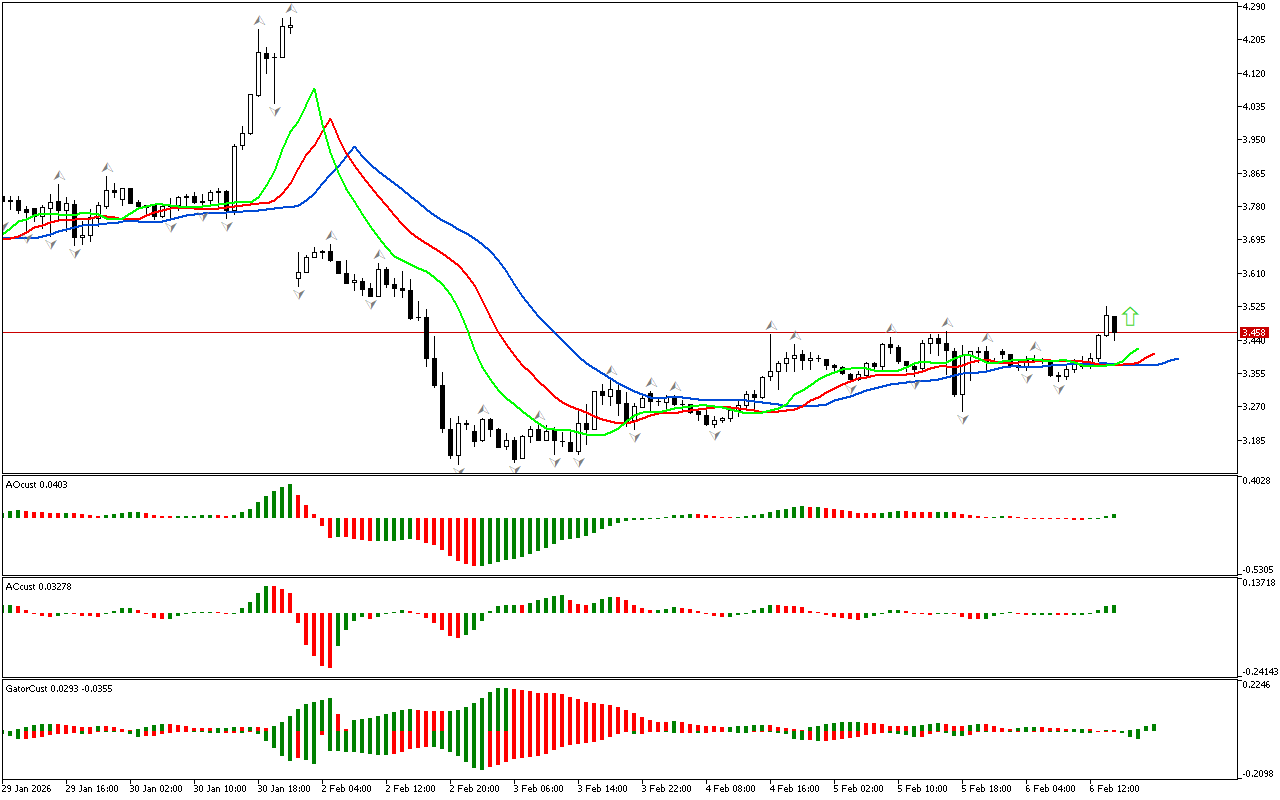Screen dimensions: 1280x800
Task: Click the green up arrow signal
Action: click(x=1130, y=317)
